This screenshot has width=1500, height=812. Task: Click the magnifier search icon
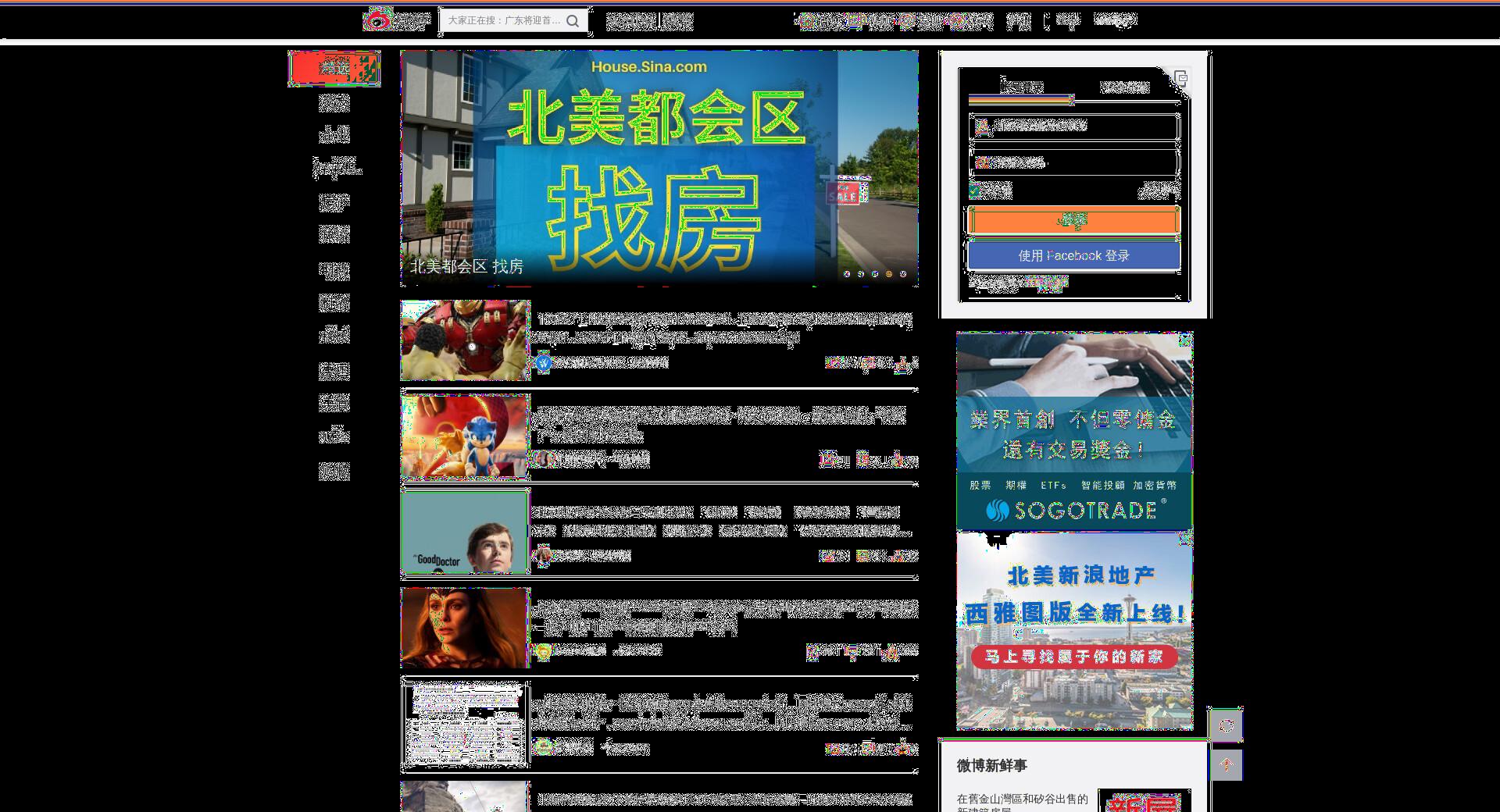click(x=573, y=21)
